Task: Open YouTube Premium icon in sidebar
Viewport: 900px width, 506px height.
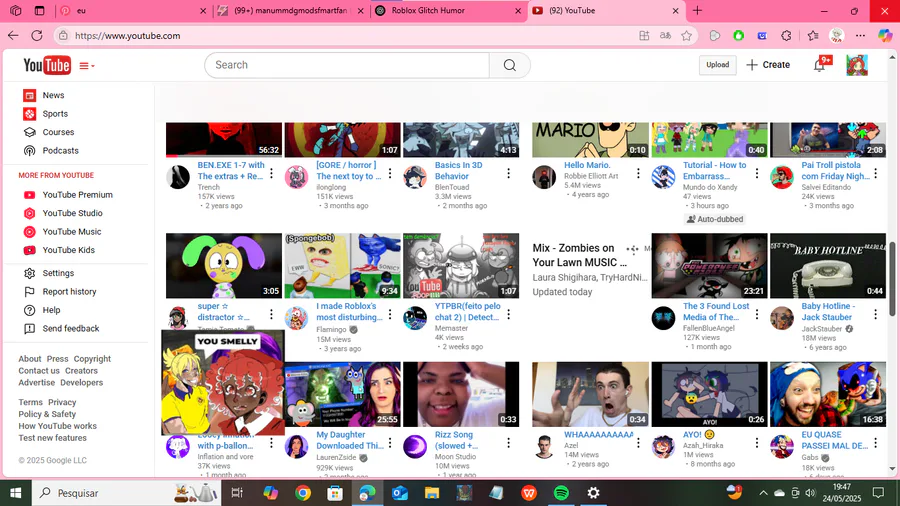Action: click(x=29, y=195)
